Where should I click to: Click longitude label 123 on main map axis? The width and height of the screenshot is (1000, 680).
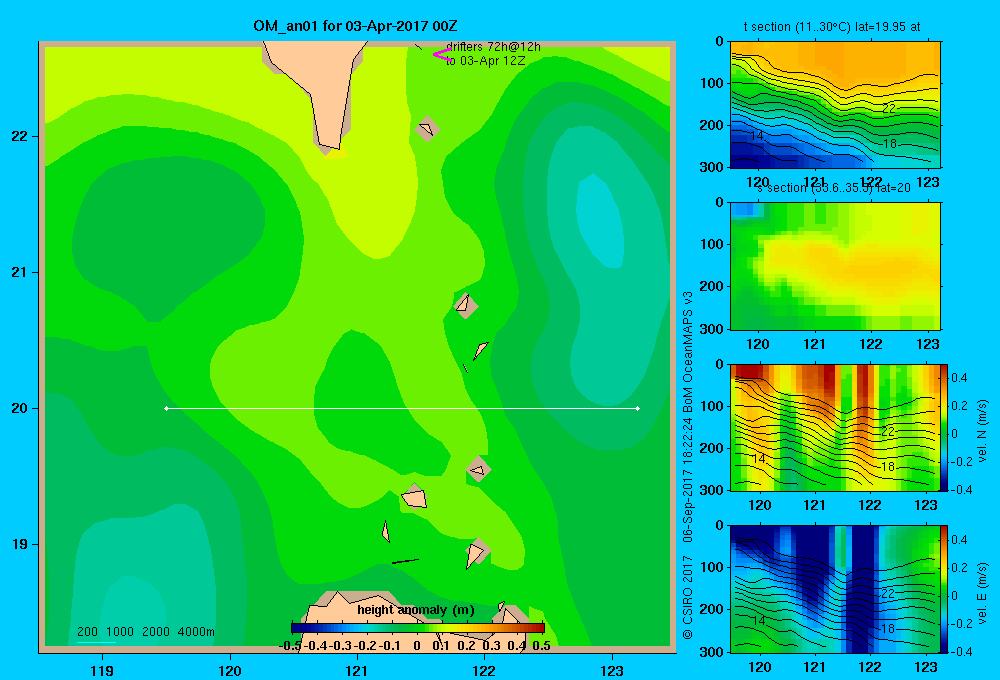[x=612, y=670]
